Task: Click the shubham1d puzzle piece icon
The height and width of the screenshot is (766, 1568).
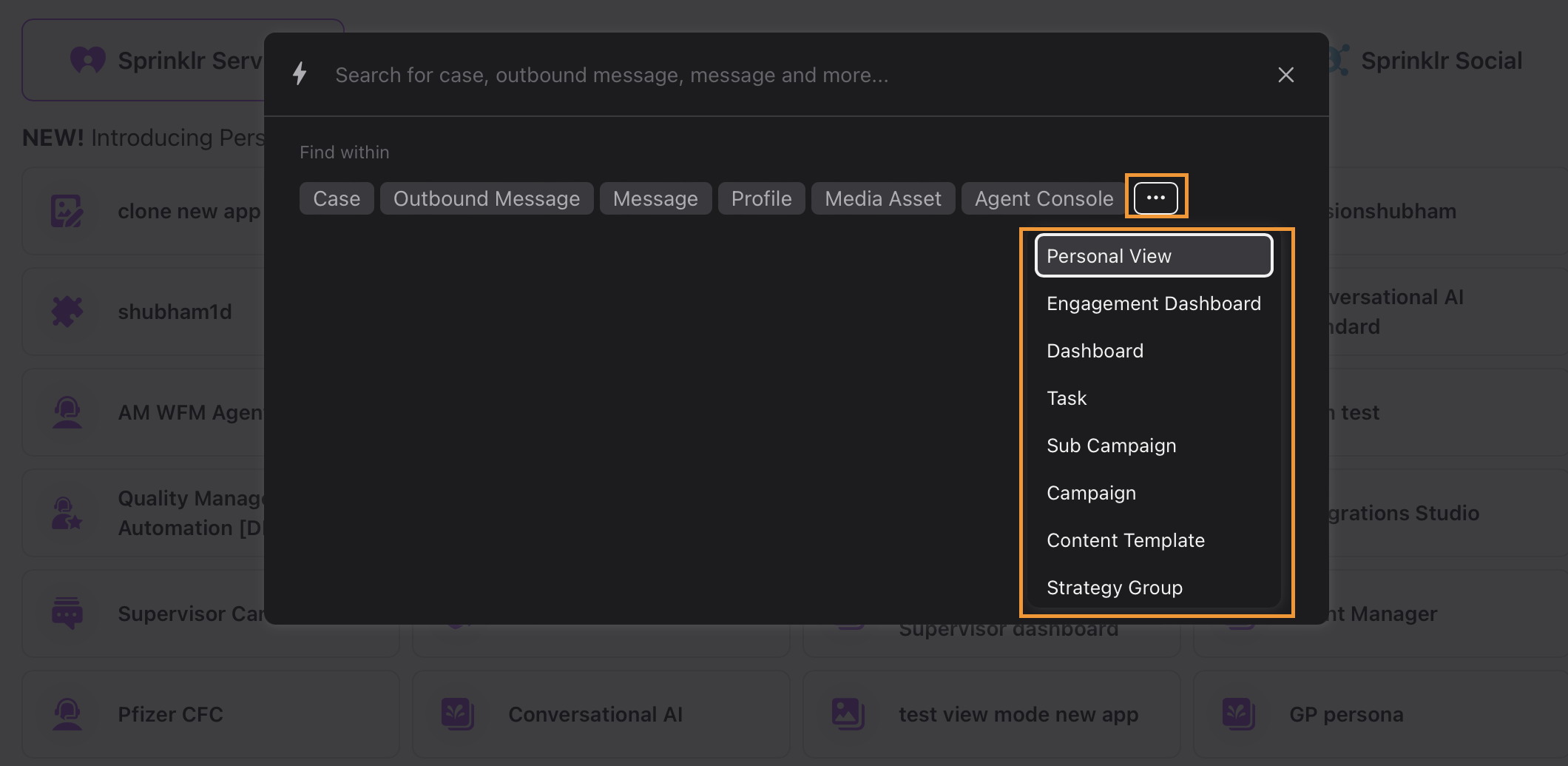Action: 67,312
